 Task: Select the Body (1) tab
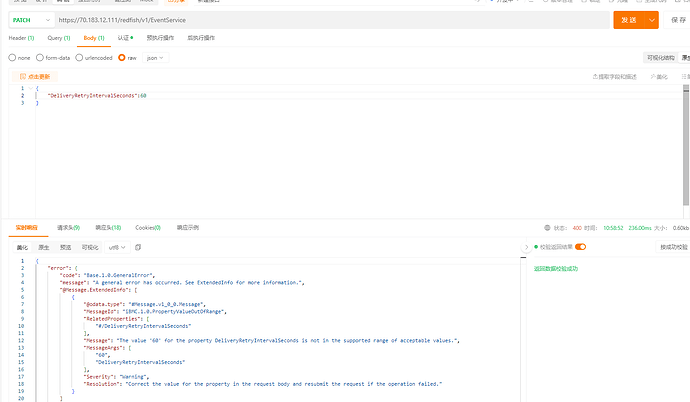[x=94, y=38]
